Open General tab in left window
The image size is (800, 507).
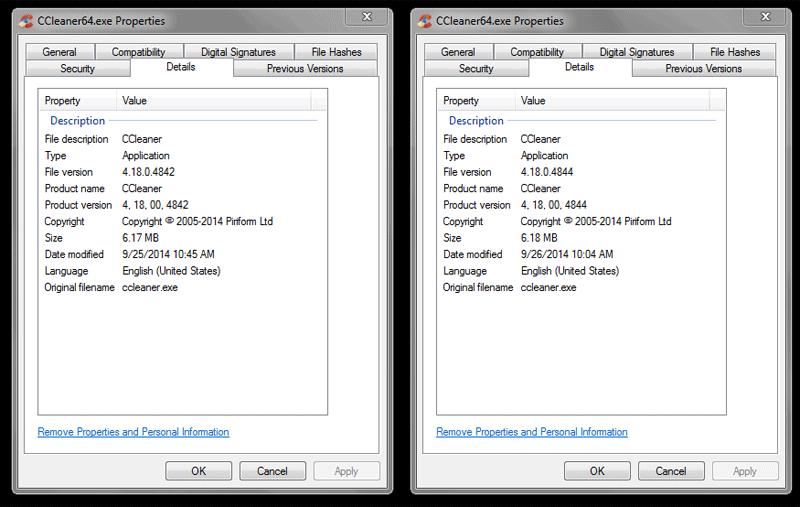(60, 52)
